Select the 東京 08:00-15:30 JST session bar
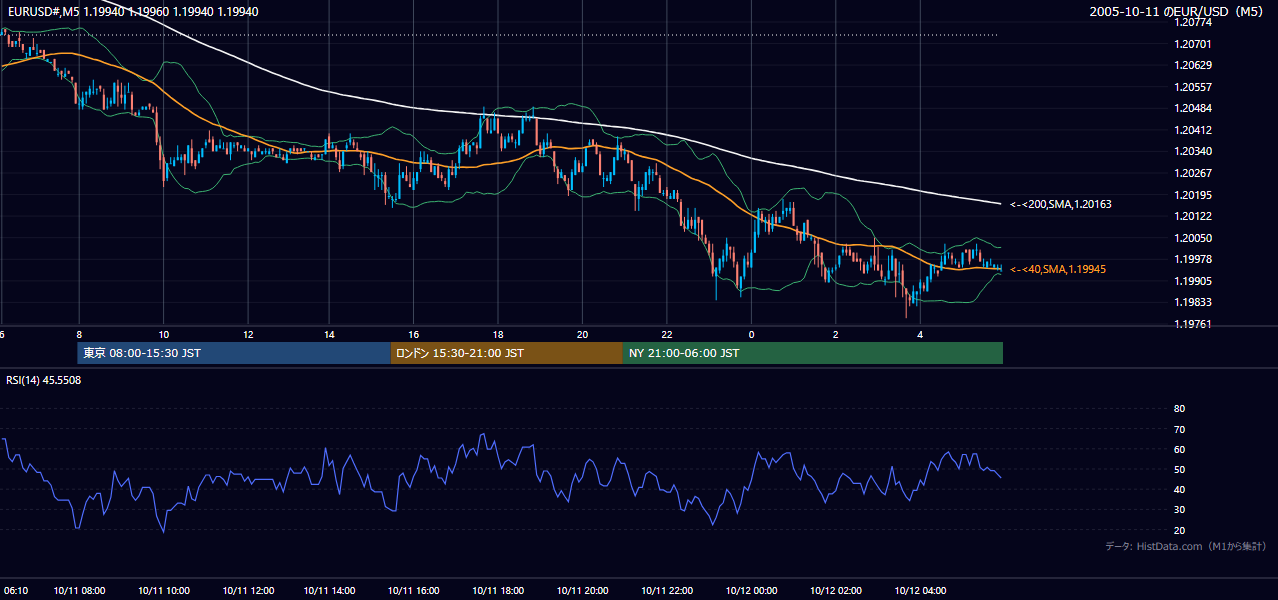Viewport: 1278px width, 600px height. (x=234, y=353)
